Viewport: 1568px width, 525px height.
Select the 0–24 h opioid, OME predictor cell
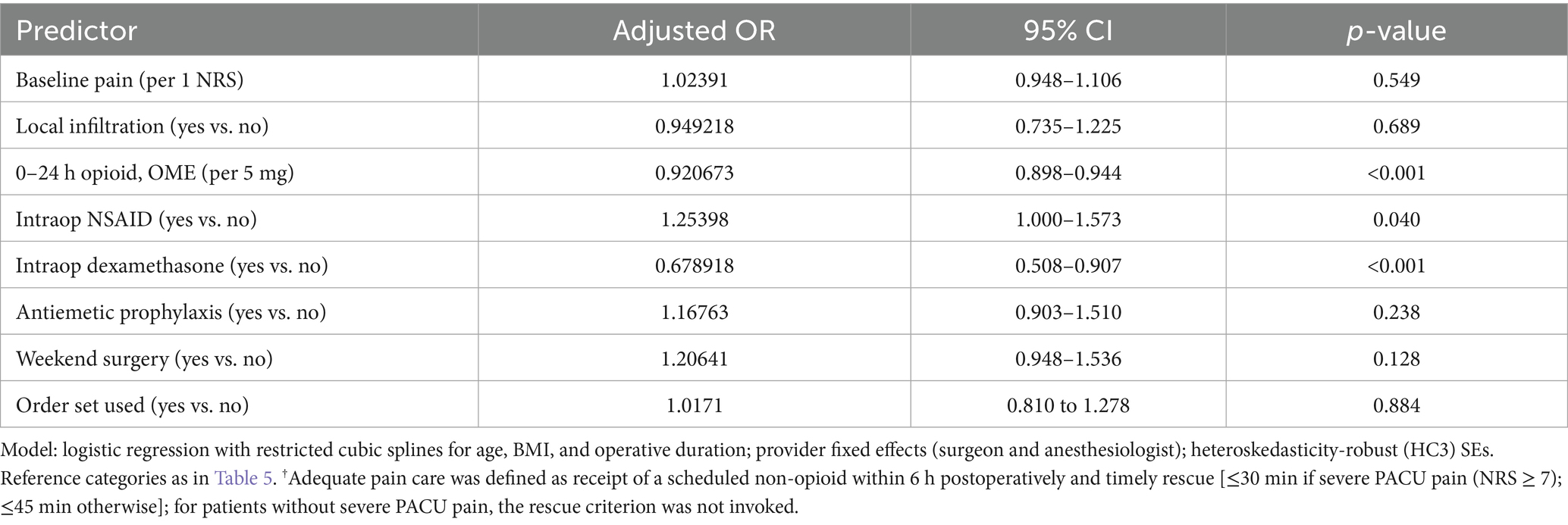click(x=155, y=173)
